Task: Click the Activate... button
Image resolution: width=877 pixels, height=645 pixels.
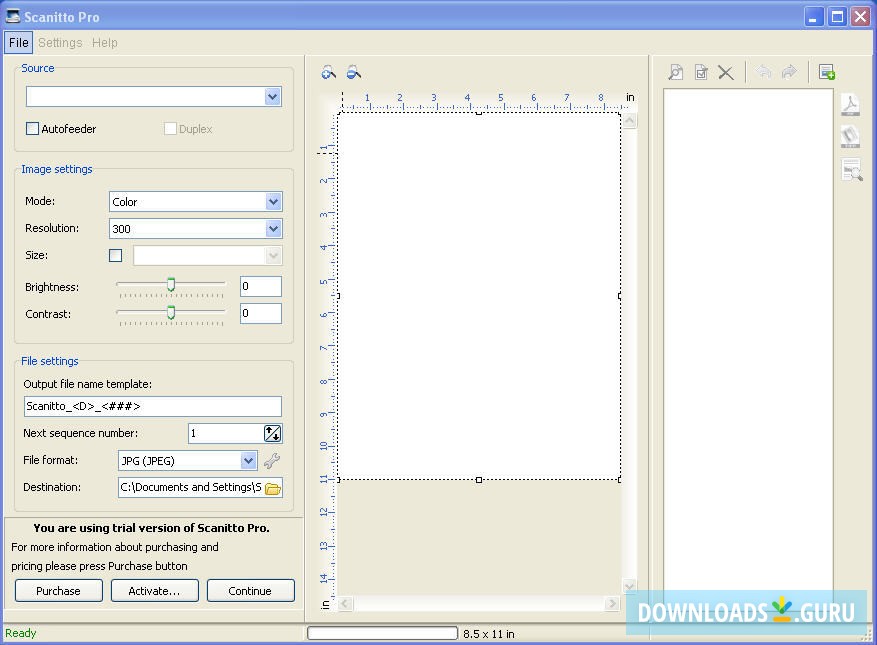Action: tap(154, 591)
